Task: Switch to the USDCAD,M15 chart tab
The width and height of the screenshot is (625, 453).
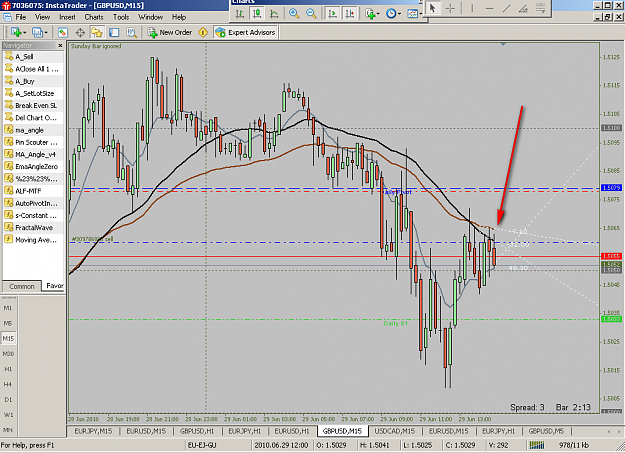Action: 395,431
